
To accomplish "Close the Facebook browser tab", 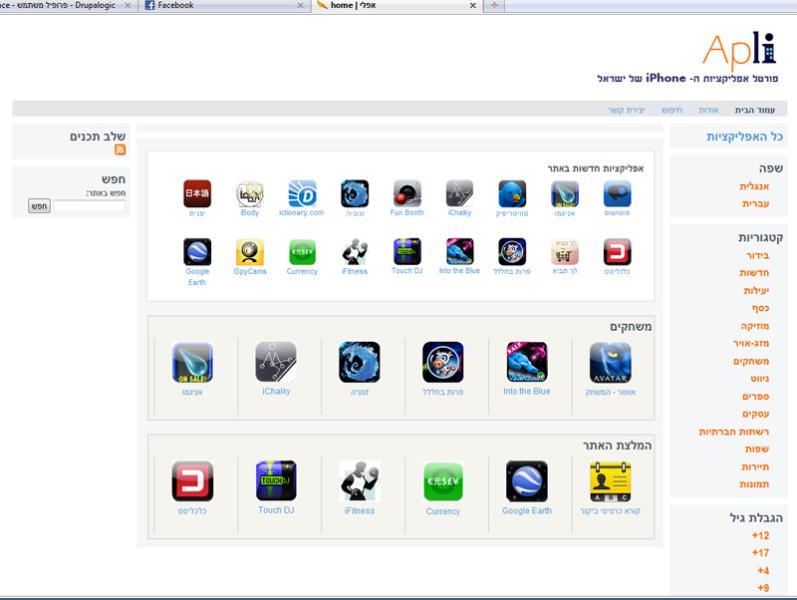I will coord(300,6).
